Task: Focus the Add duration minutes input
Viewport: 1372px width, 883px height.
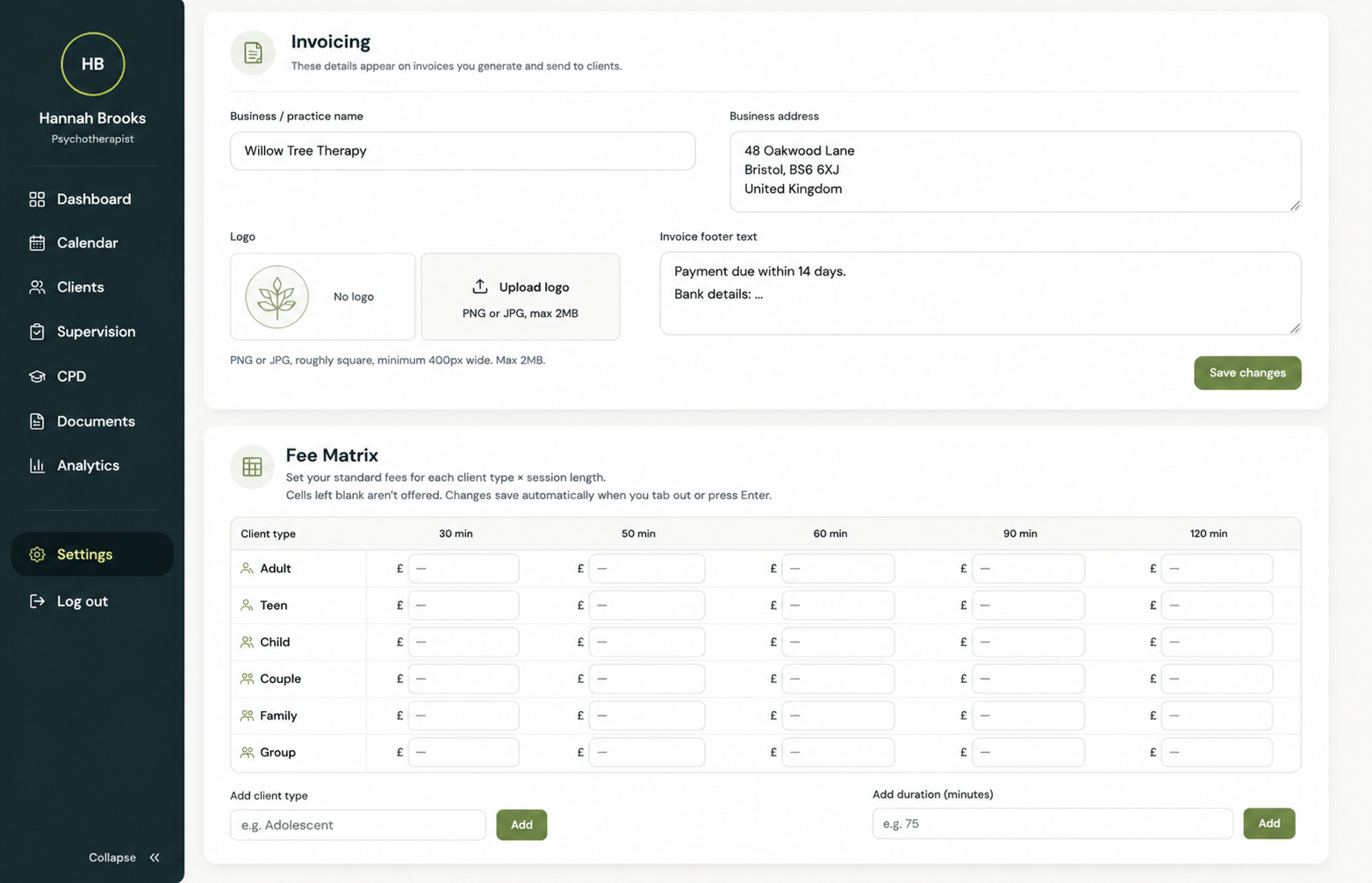Action: click(x=1052, y=823)
